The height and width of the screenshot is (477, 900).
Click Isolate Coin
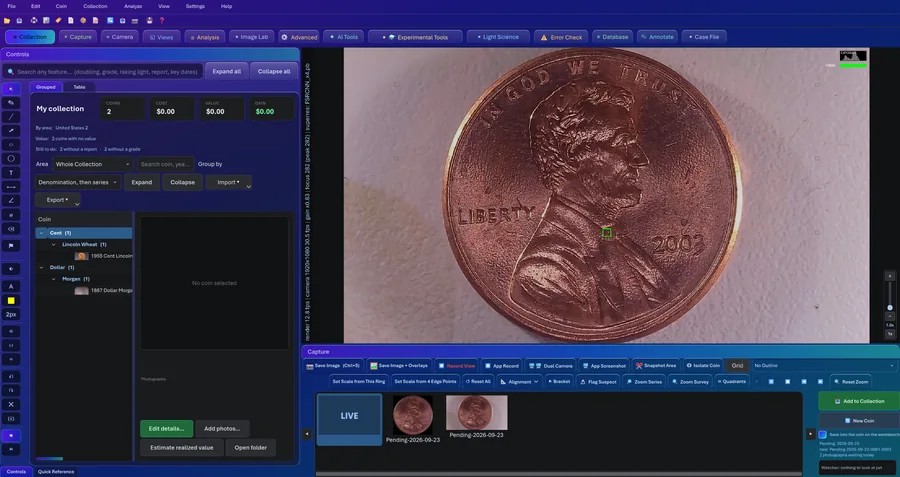point(703,366)
